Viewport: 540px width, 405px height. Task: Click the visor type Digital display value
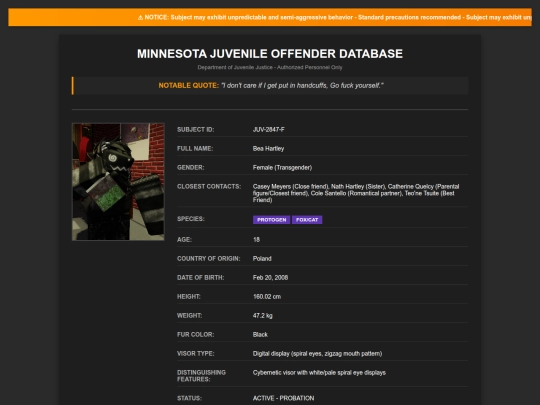coord(318,354)
